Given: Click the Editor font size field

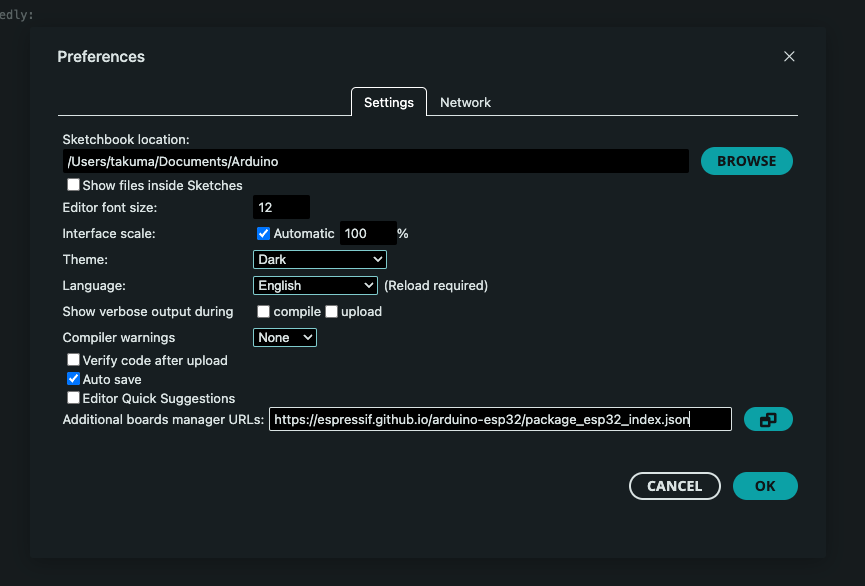Looking at the screenshot, I should click(x=281, y=207).
